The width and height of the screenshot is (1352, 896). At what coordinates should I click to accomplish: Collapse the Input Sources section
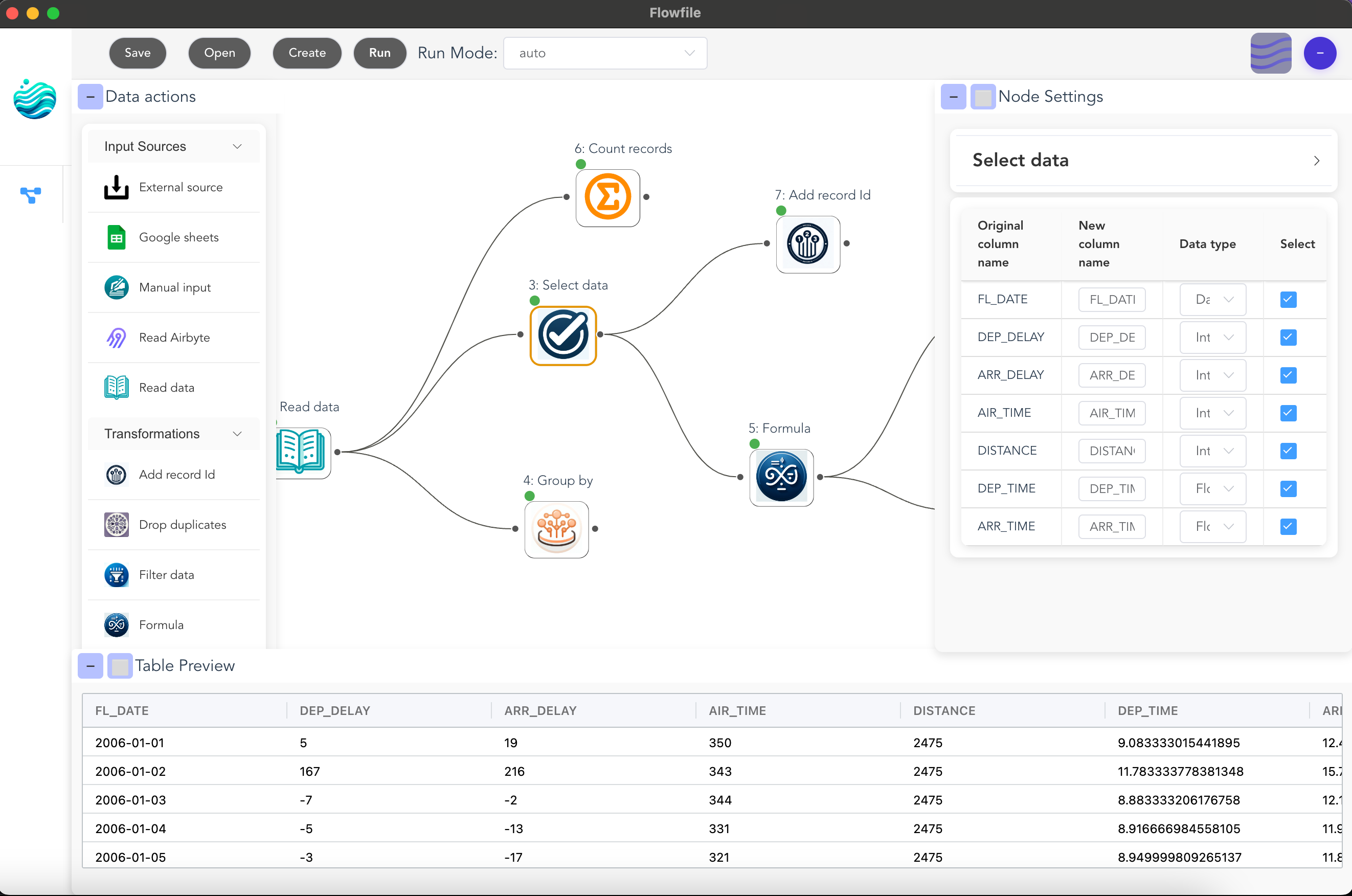click(x=237, y=146)
